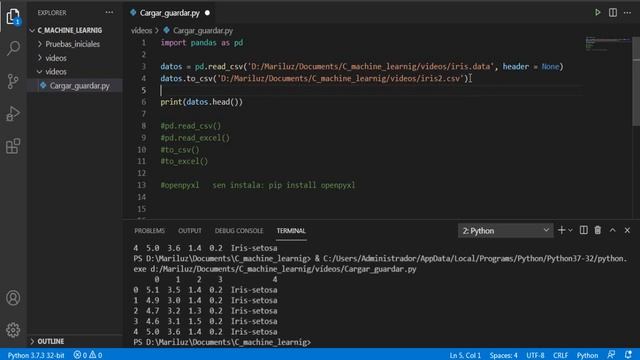Open notifications bell in status bar
This screenshot has height=360, width=640.
coord(628,355)
